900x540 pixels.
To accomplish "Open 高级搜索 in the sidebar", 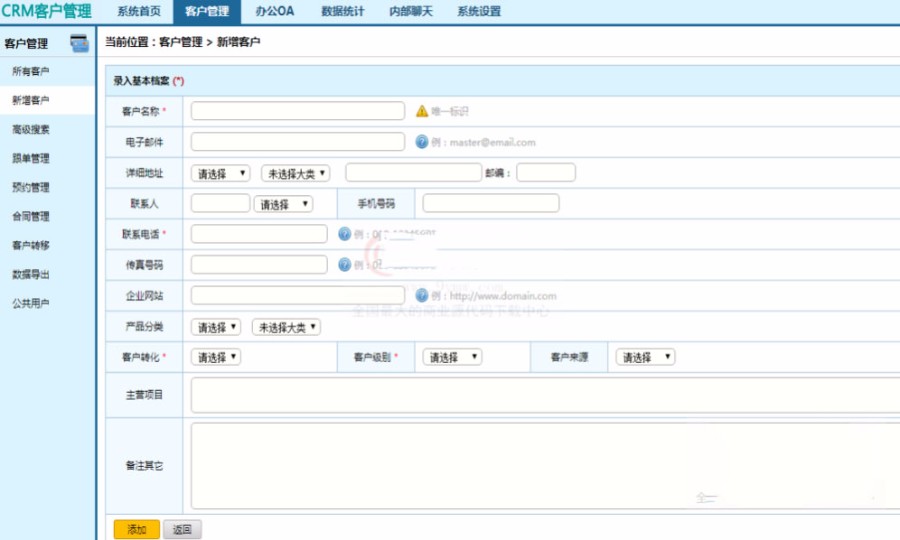I will pyautogui.click(x=31, y=129).
